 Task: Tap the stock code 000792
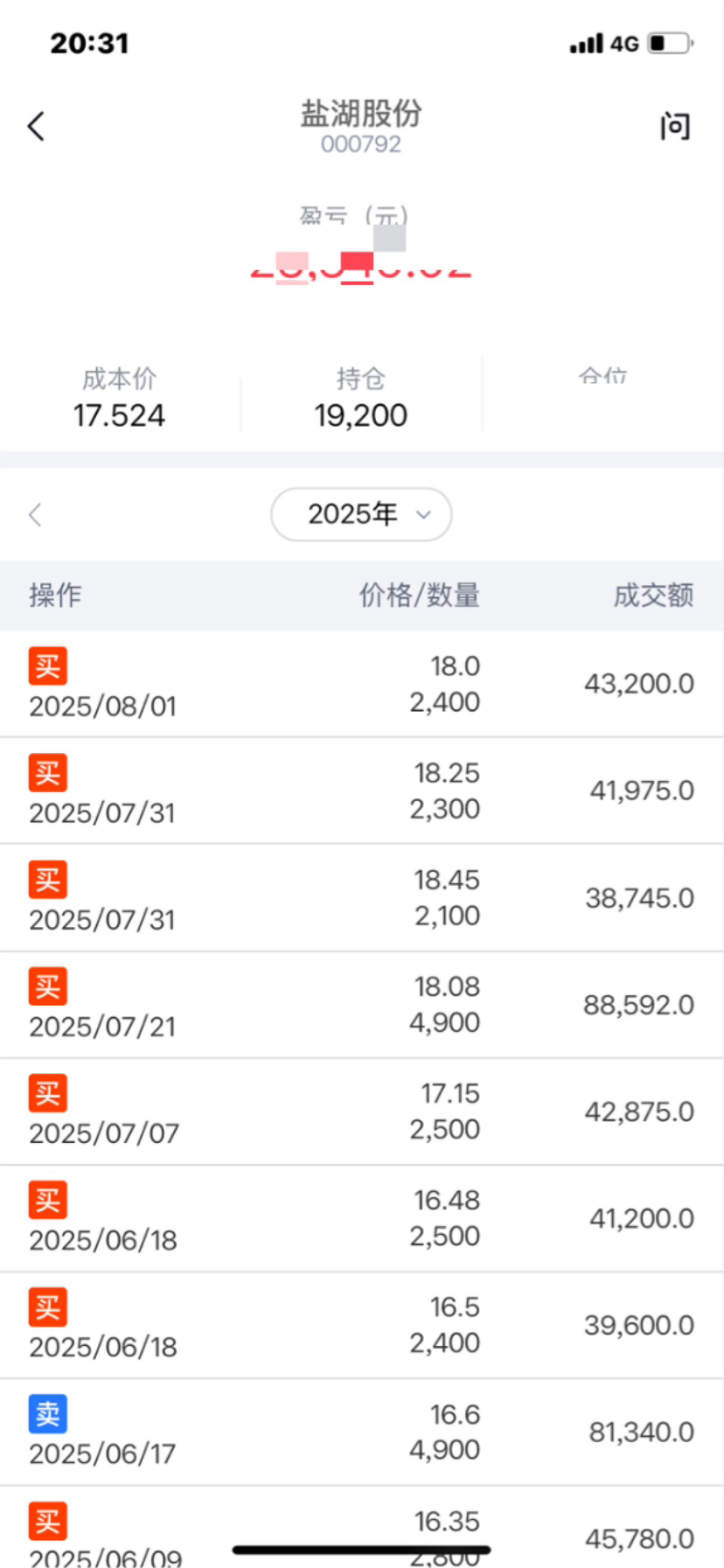(x=361, y=144)
